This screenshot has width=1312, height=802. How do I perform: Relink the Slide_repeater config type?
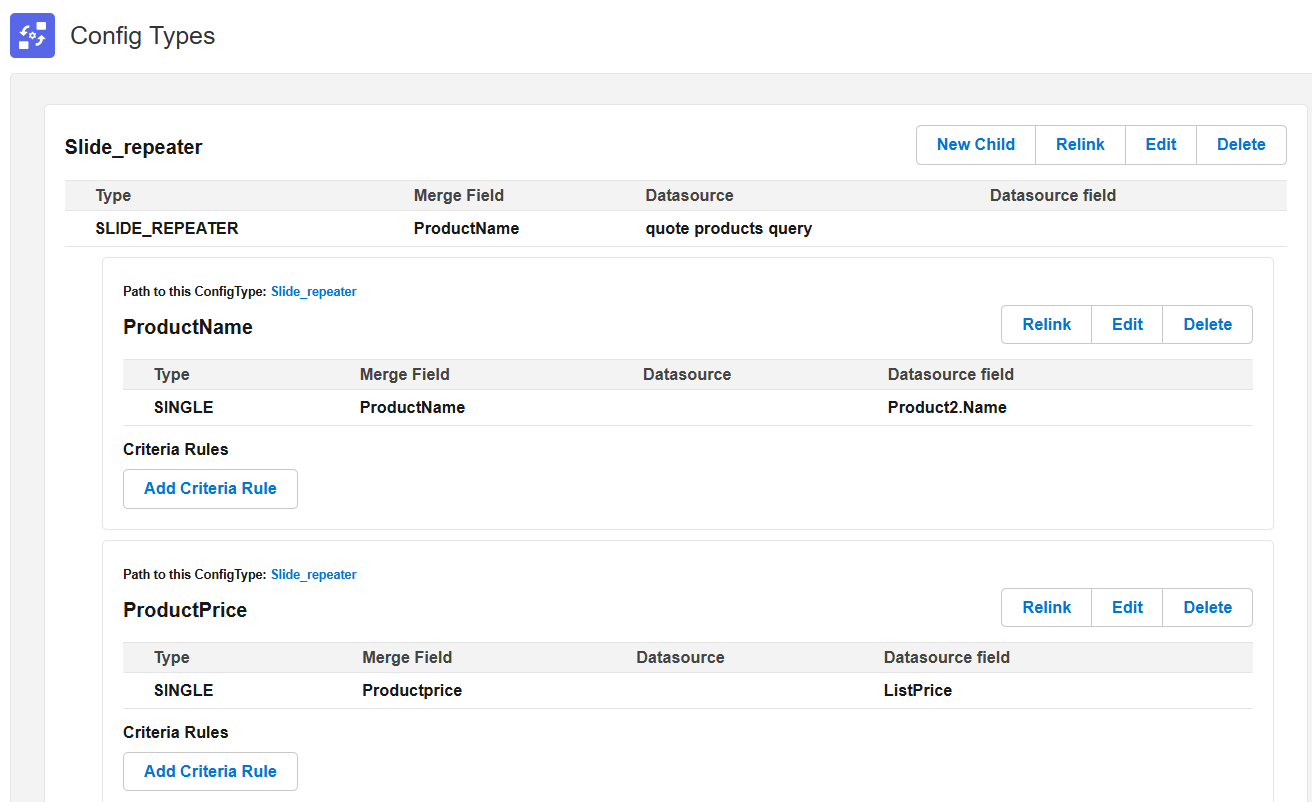click(x=1080, y=145)
